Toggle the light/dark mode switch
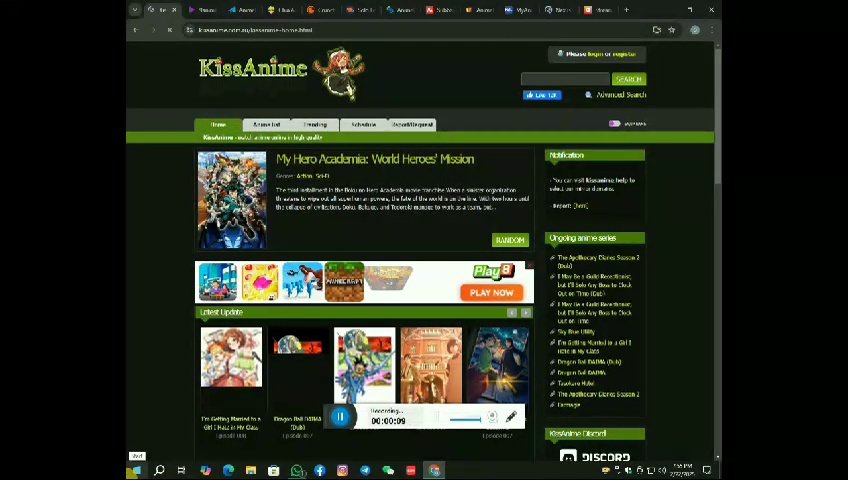This screenshot has height=480, width=848. click(615, 124)
